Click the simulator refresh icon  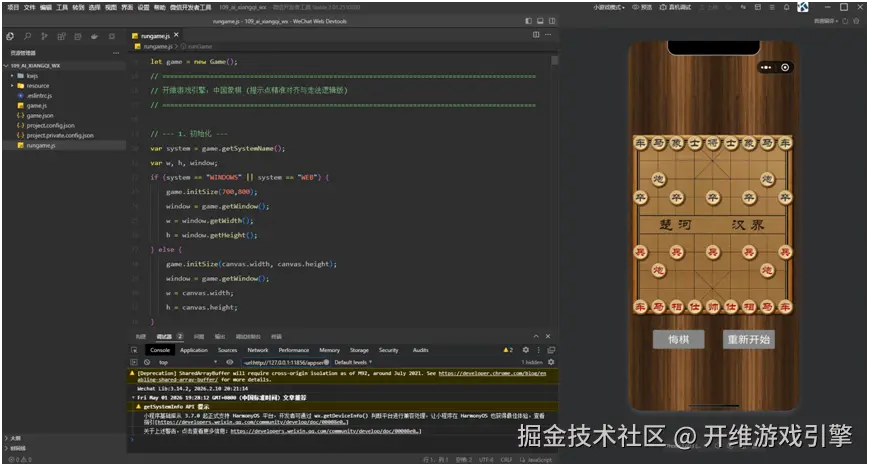(x=845, y=21)
